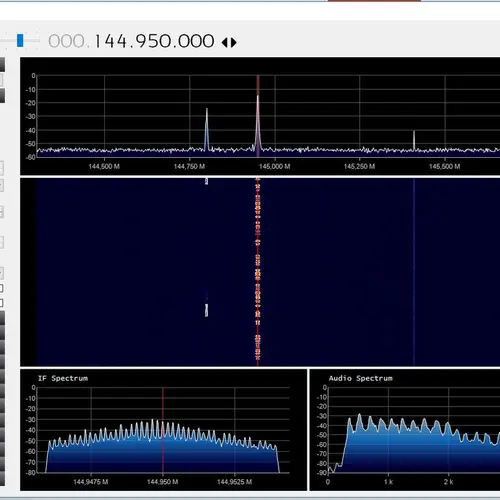Click the 144,9475 M label in IF Spectrum
The height and width of the screenshot is (500, 500).
click(91, 482)
